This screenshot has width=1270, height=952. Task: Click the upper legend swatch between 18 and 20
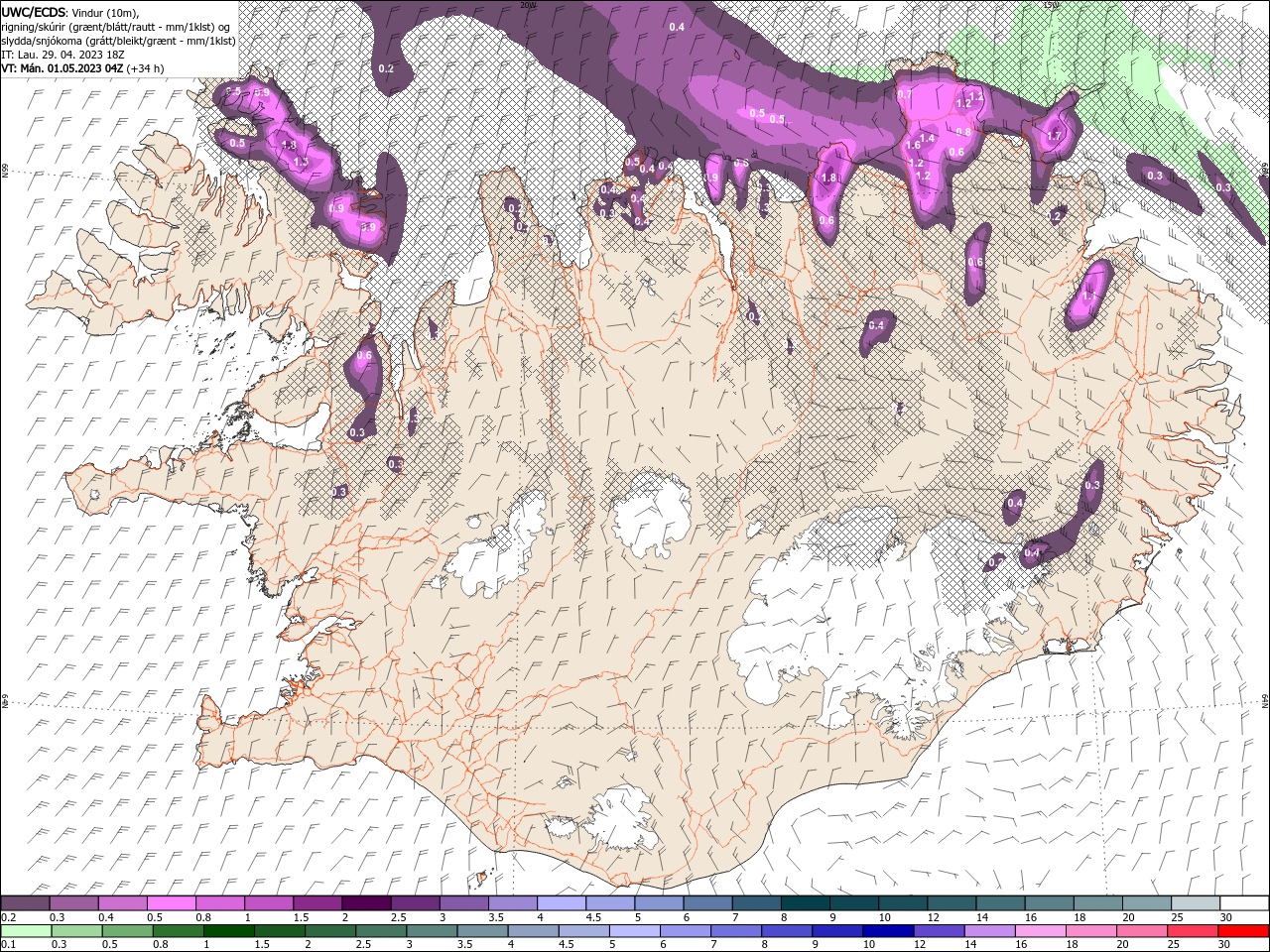tap(1098, 903)
